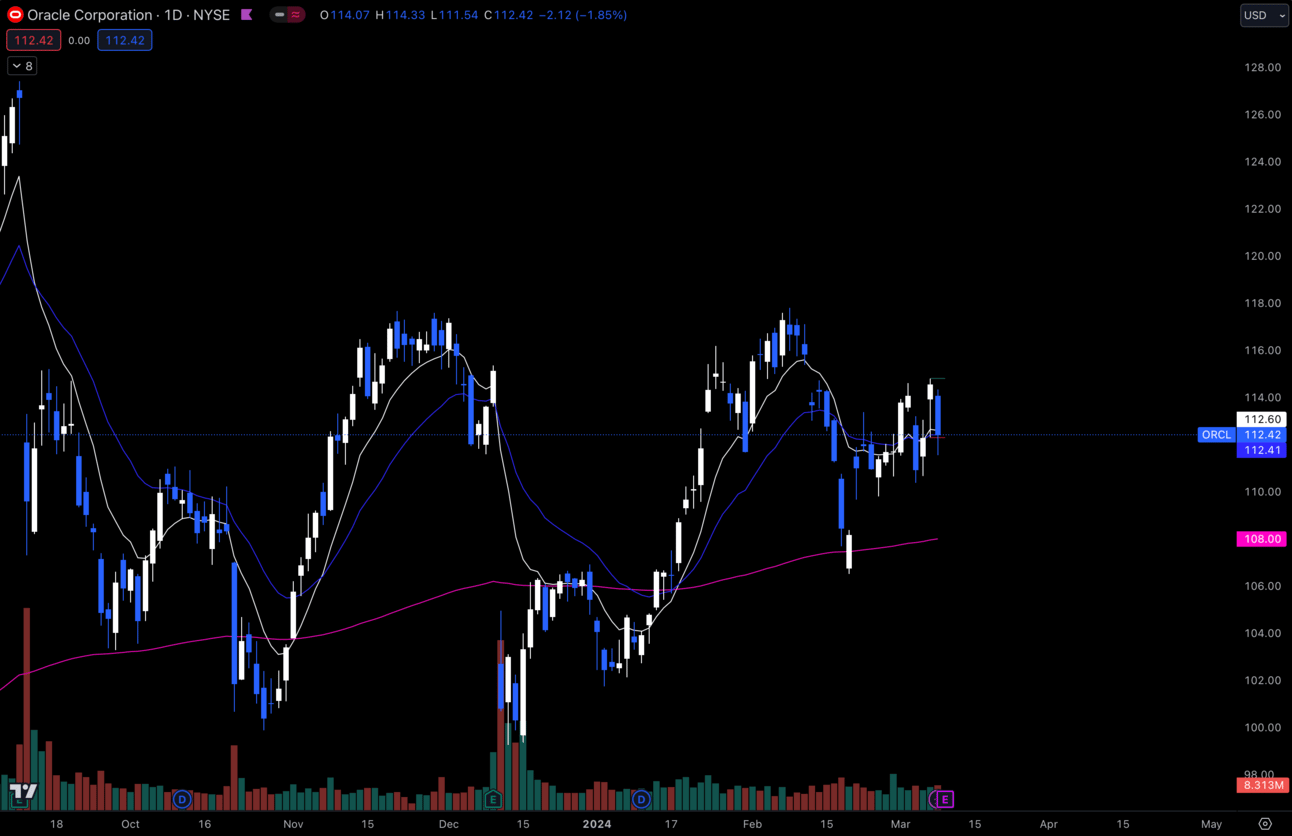Click the open value O114.07
Viewport: 1292px width, 836px height.
(345, 15)
